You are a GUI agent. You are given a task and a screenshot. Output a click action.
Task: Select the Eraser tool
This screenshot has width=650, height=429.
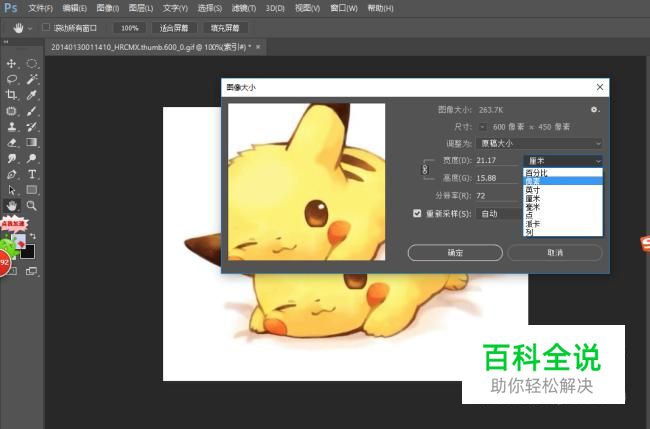(12, 142)
